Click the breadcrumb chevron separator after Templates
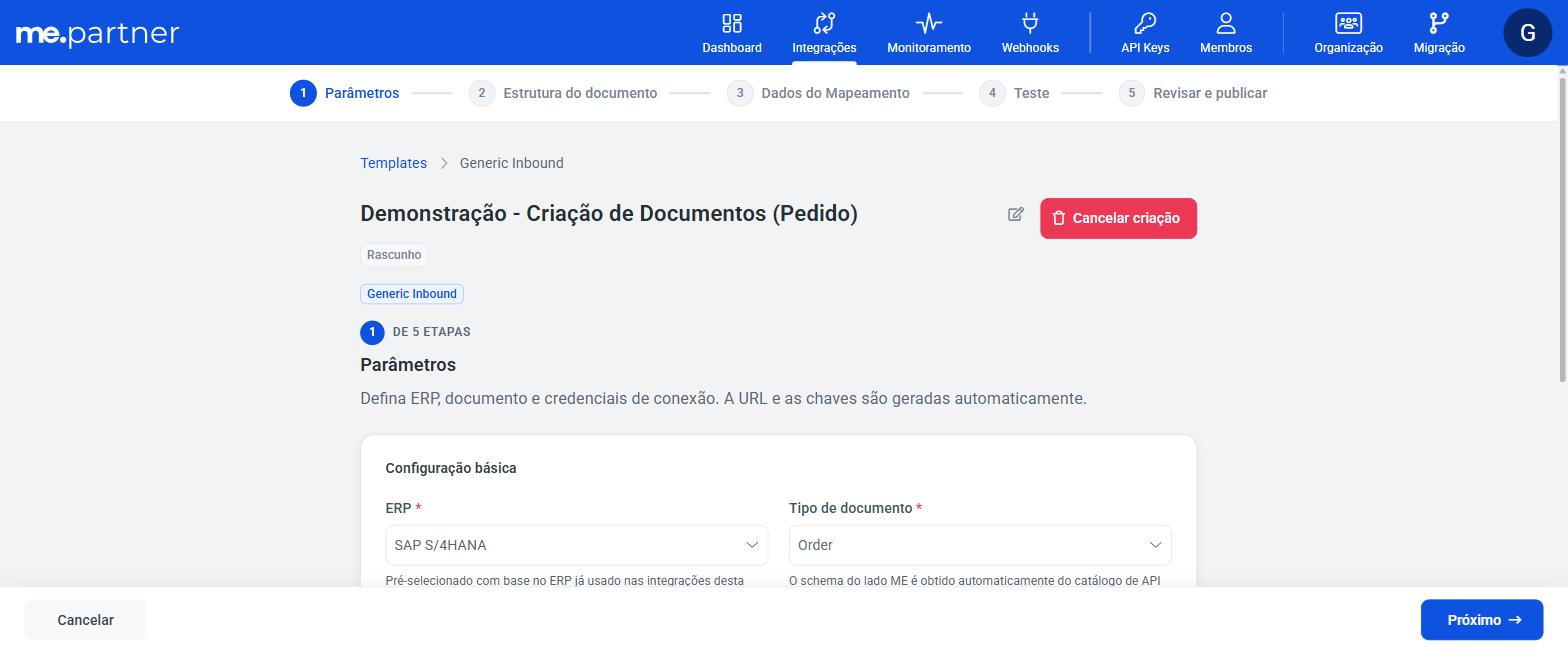Screen dimensions: 1568x652 pyautogui.click(x=443, y=163)
